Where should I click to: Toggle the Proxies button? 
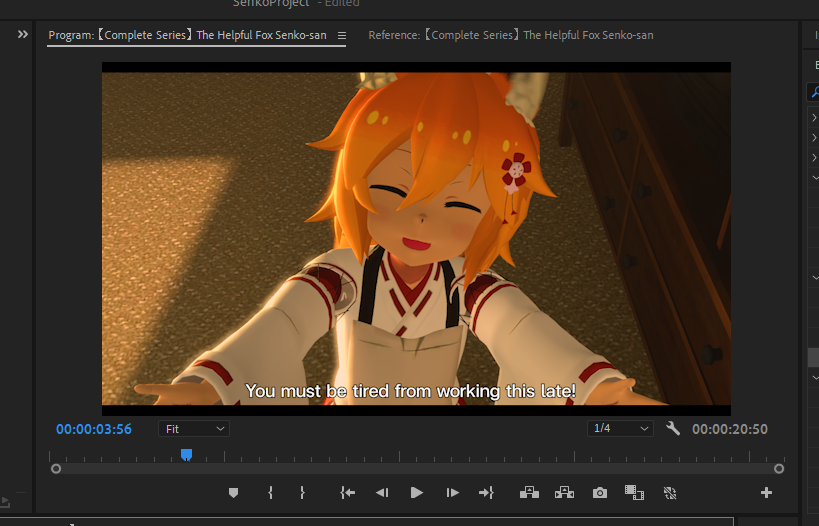coord(670,493)
